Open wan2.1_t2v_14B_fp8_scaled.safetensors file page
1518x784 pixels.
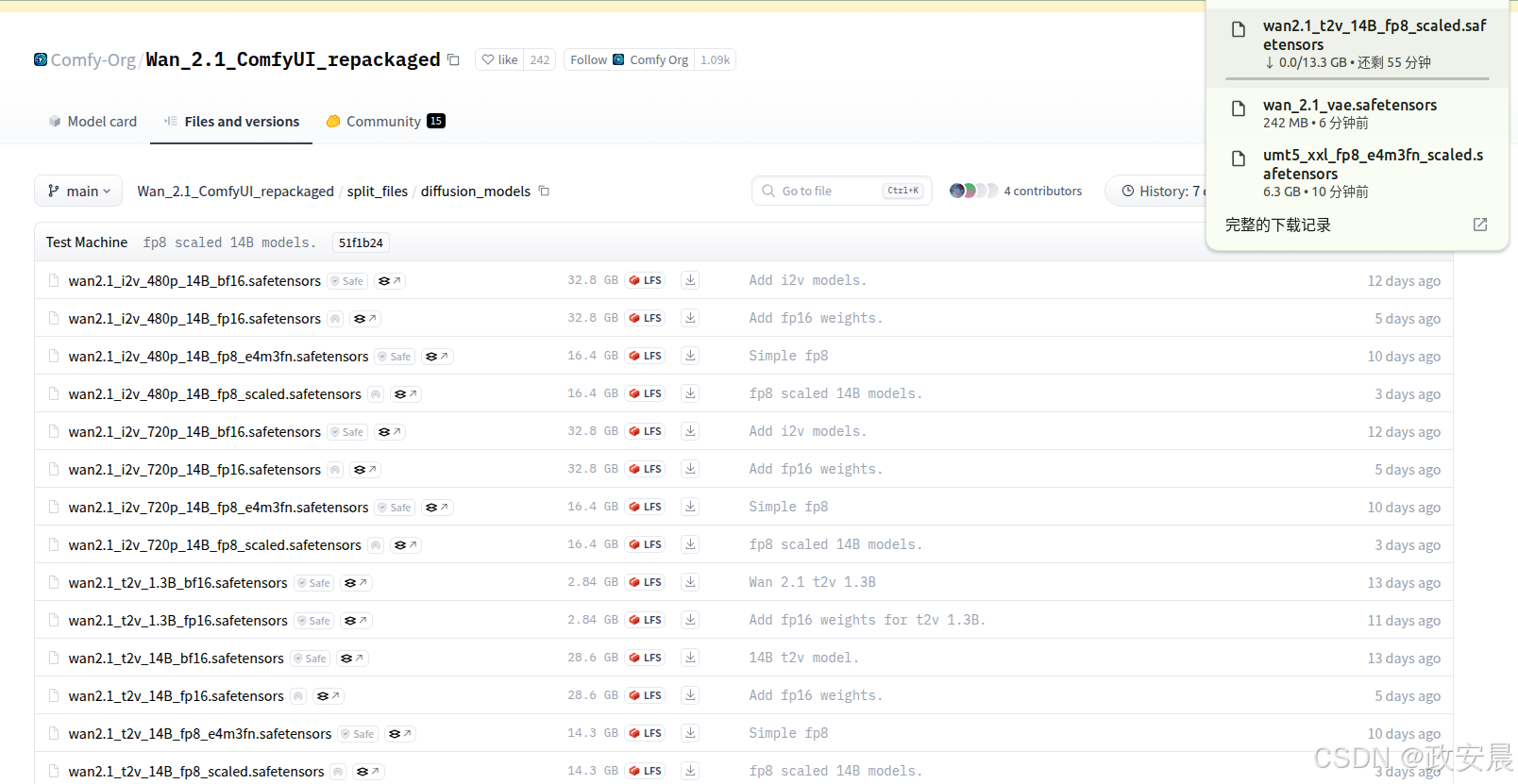[x=196, y=771]
